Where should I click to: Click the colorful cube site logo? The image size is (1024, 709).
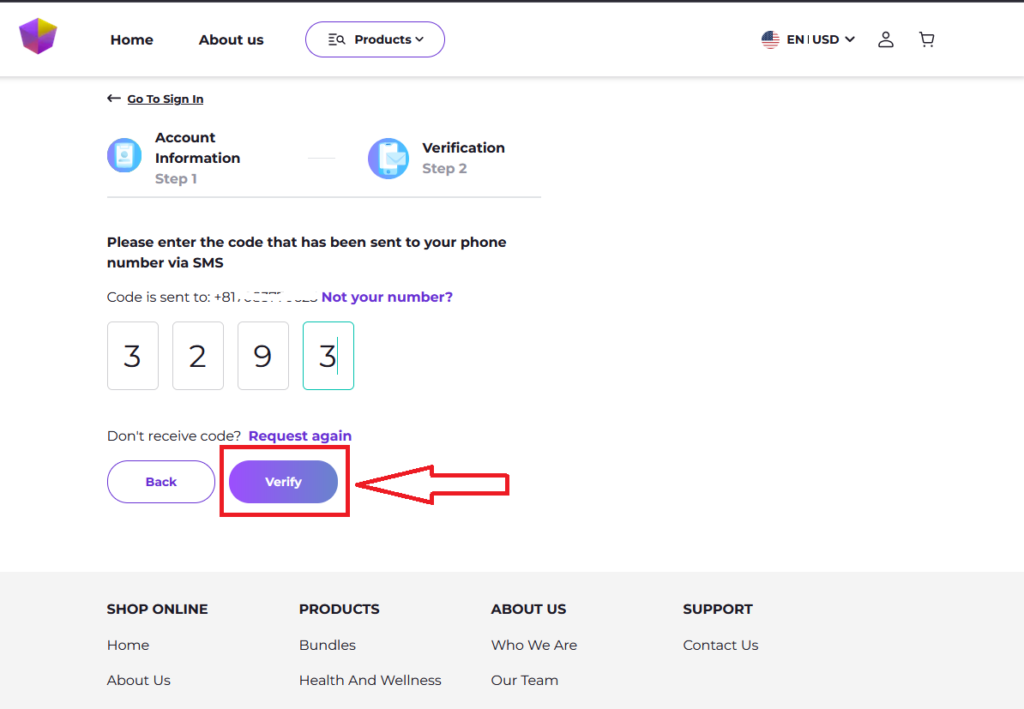[38, 37]
